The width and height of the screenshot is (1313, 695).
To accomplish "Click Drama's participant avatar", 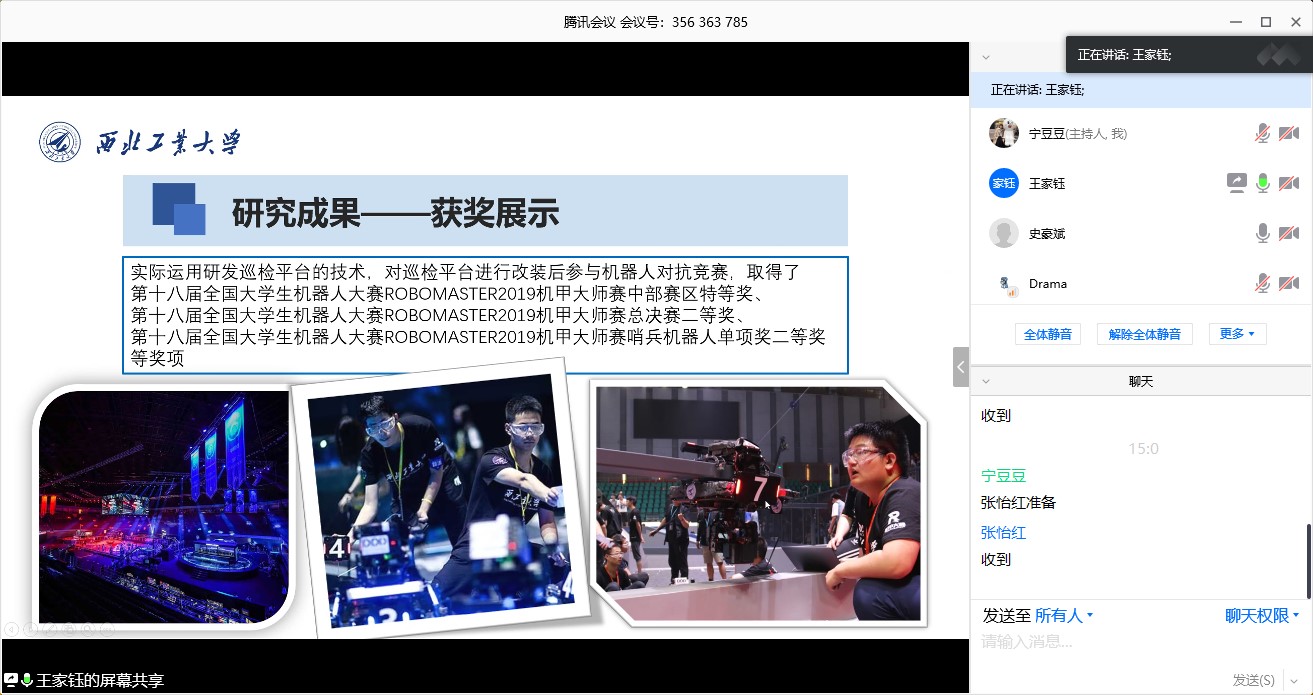I will click(1003, 284).
